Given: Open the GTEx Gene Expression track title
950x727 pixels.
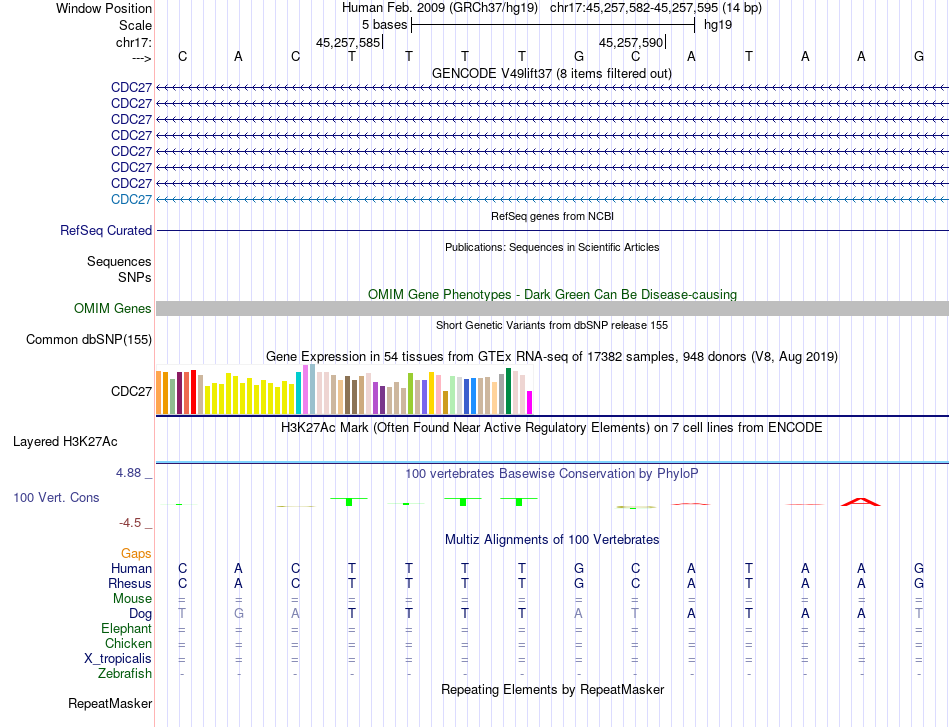Looking at the screenshot, I should 552,356.
